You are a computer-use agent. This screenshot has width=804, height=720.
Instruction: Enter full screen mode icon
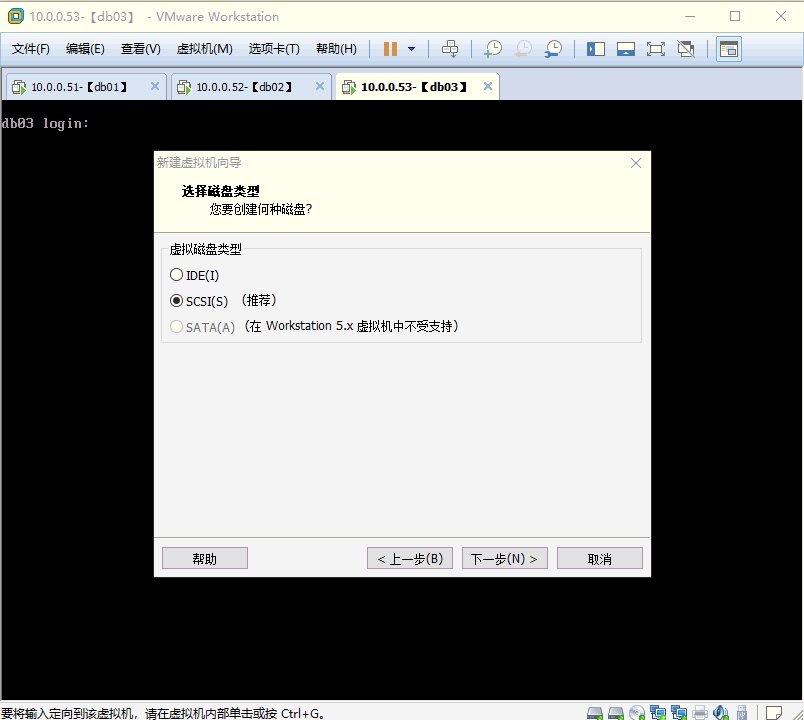tap(656, 49)
